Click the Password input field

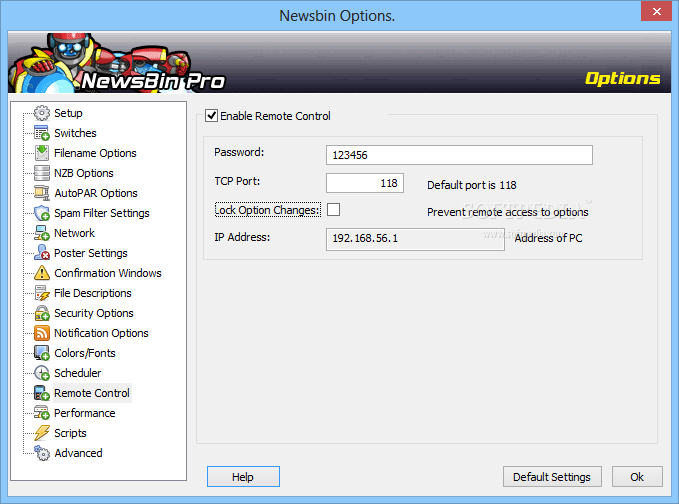tap(459, 155)
